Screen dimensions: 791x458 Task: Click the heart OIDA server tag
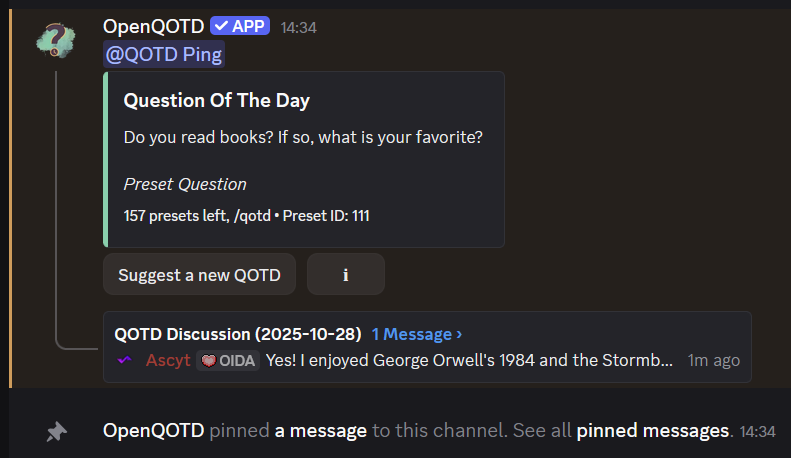228,360
